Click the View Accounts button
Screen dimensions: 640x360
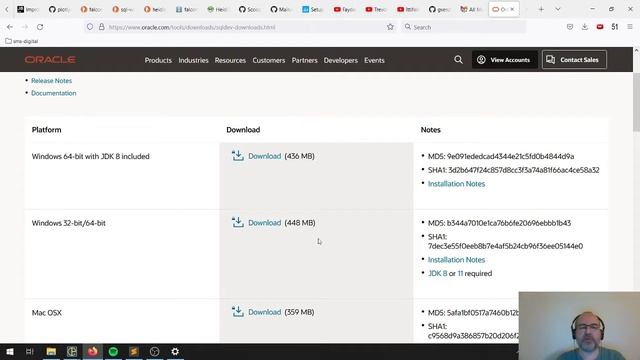[x=504, y=60]
